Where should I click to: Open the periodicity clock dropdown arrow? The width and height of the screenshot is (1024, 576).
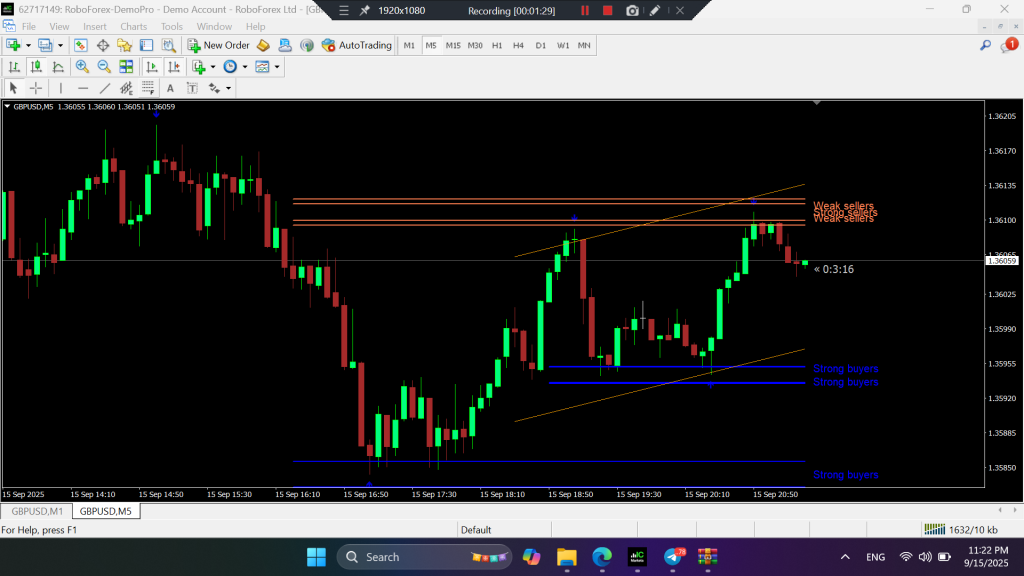pos(245,67)
